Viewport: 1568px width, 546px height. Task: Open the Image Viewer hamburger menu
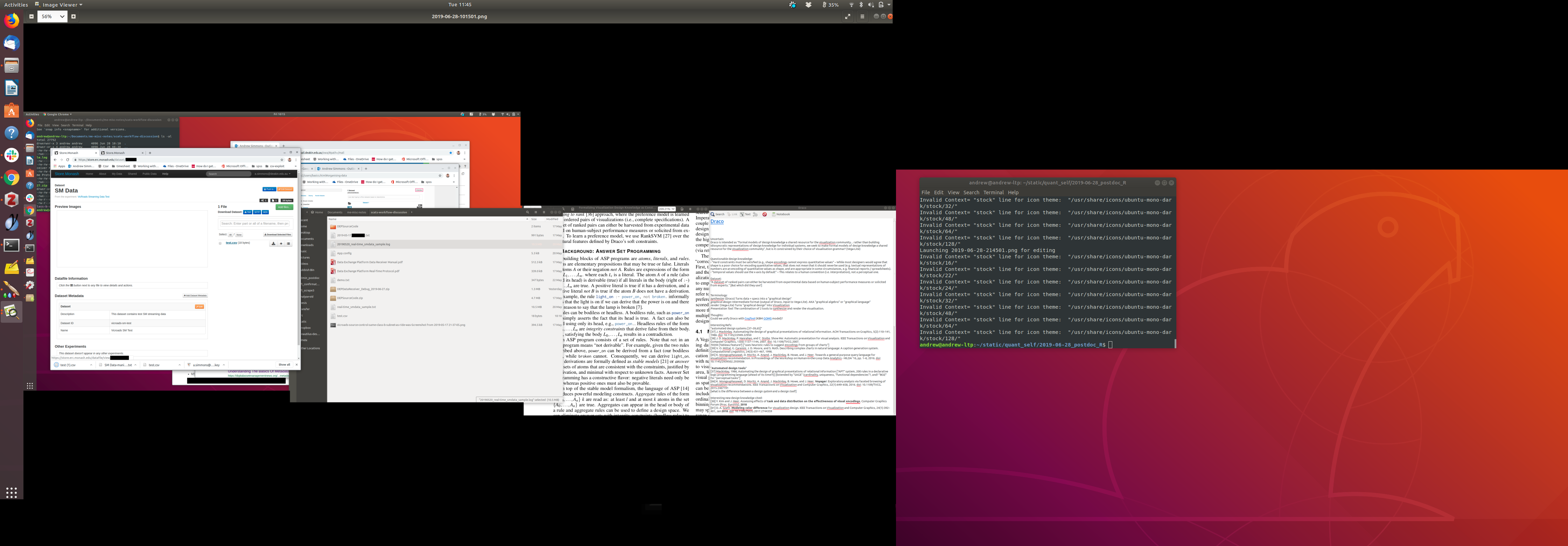pos(862,16)
